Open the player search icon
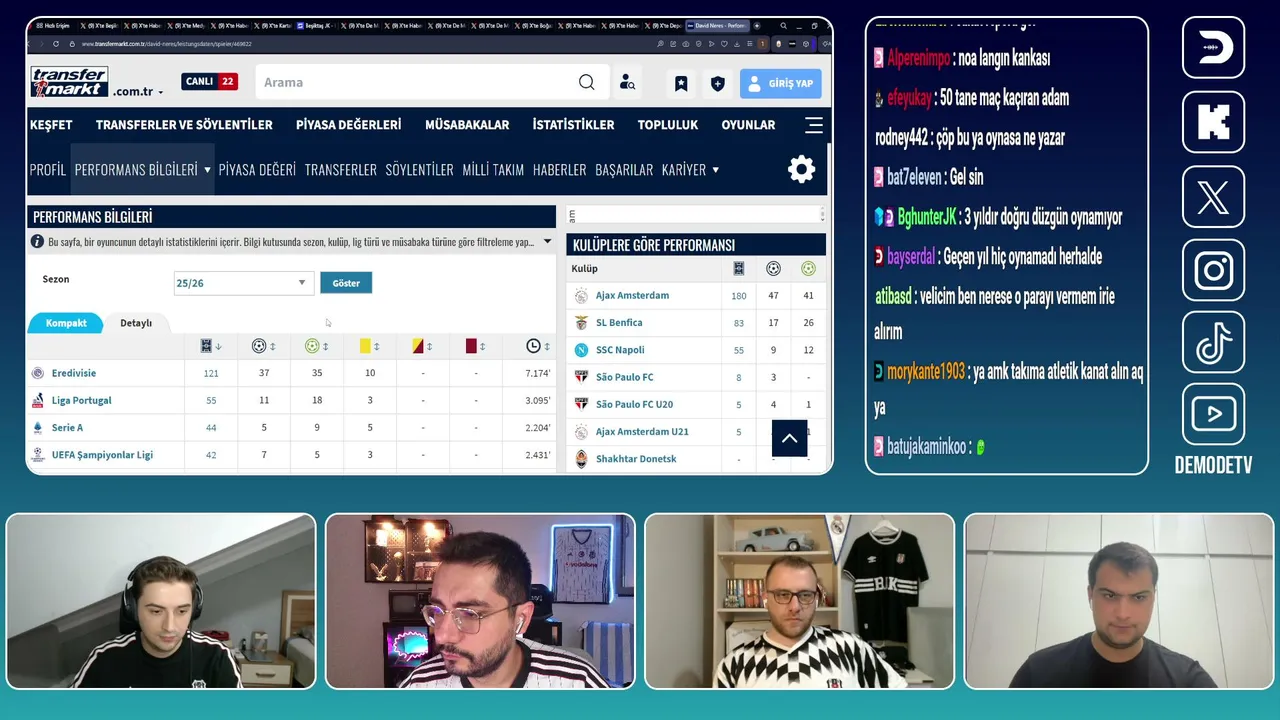The height and width of the screenshot is (720, 1280). (x=627, y=83)
